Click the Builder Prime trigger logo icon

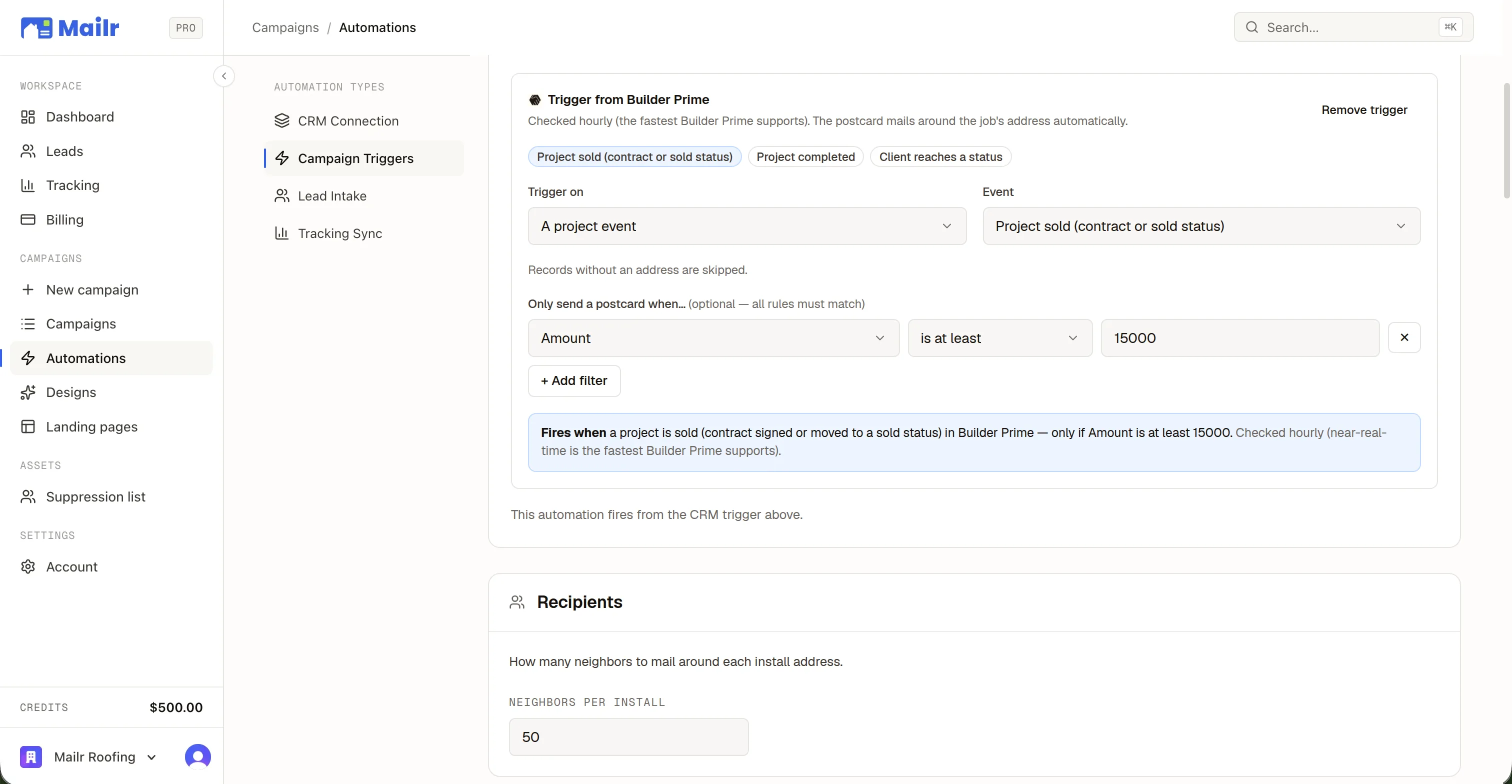534,100
